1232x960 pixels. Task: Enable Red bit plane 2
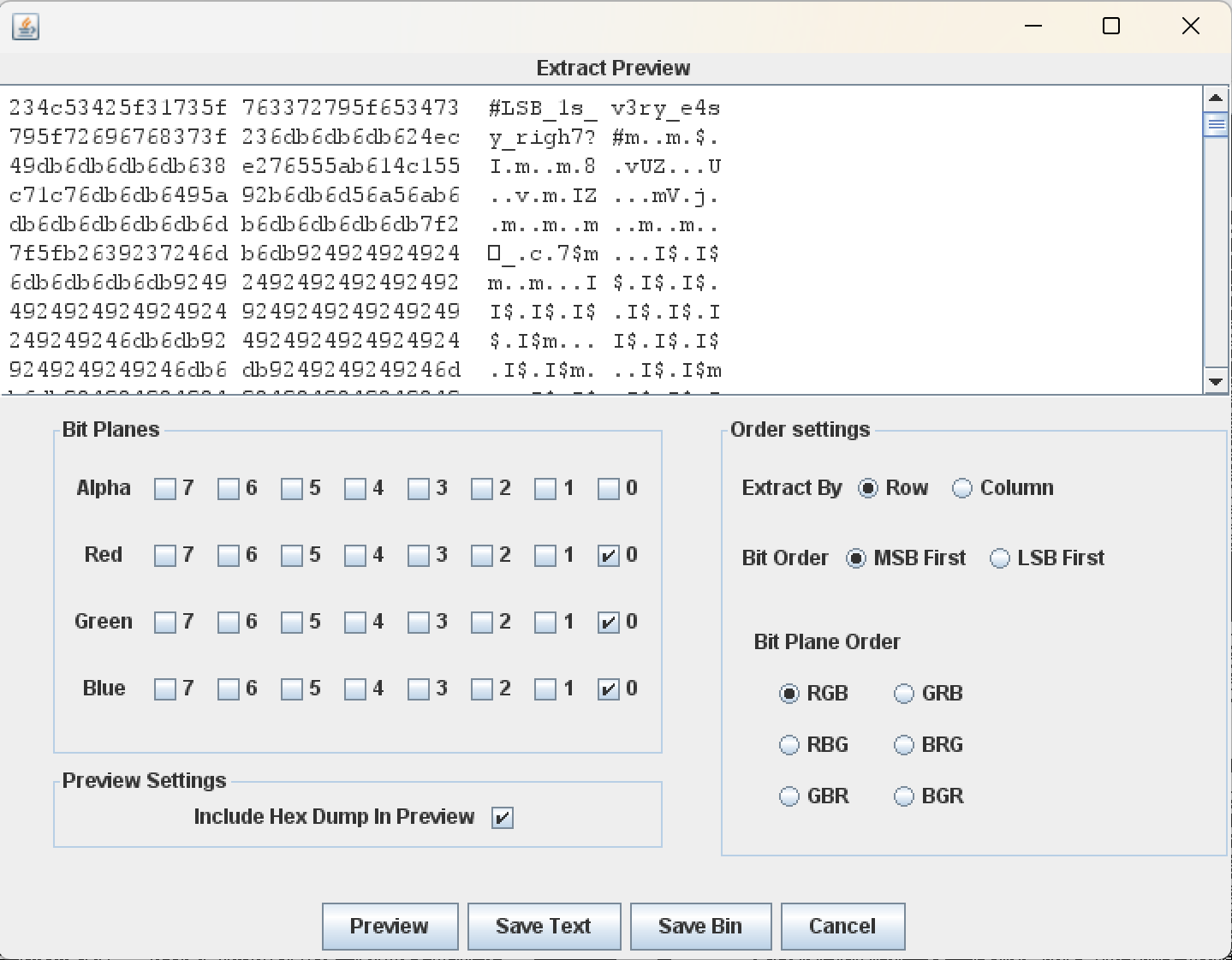(482, 556)
